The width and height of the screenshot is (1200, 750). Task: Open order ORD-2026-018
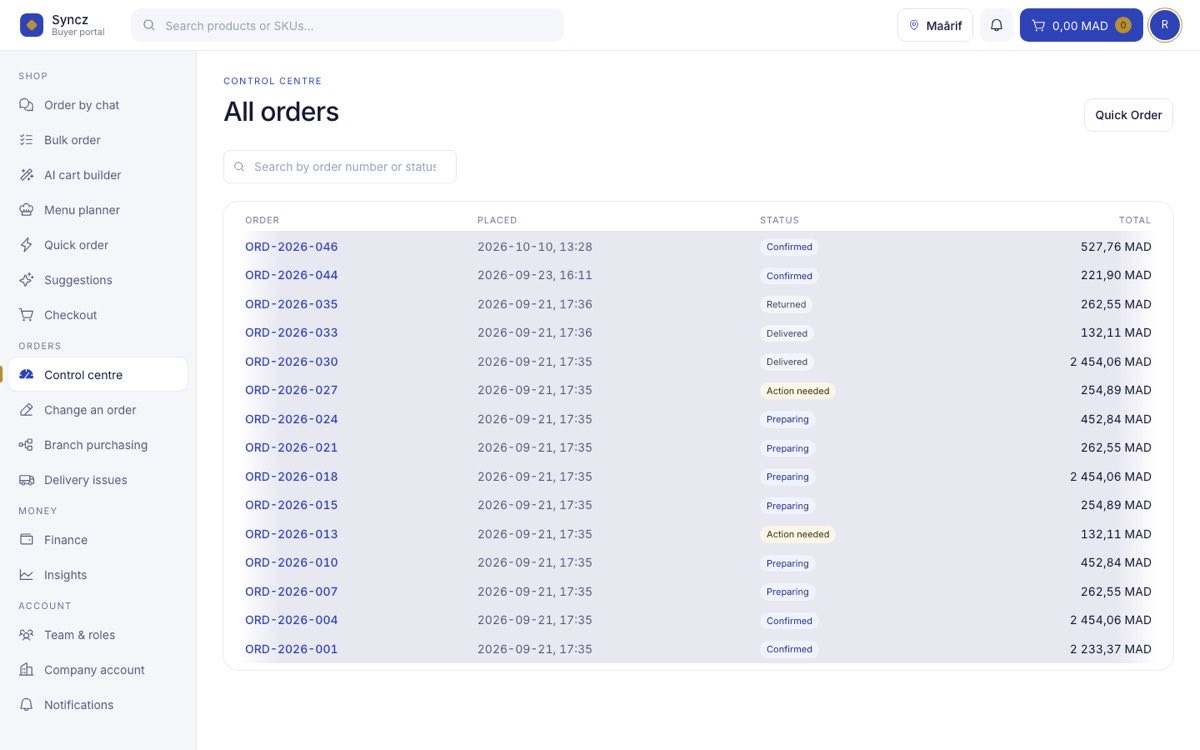[292, 477]
